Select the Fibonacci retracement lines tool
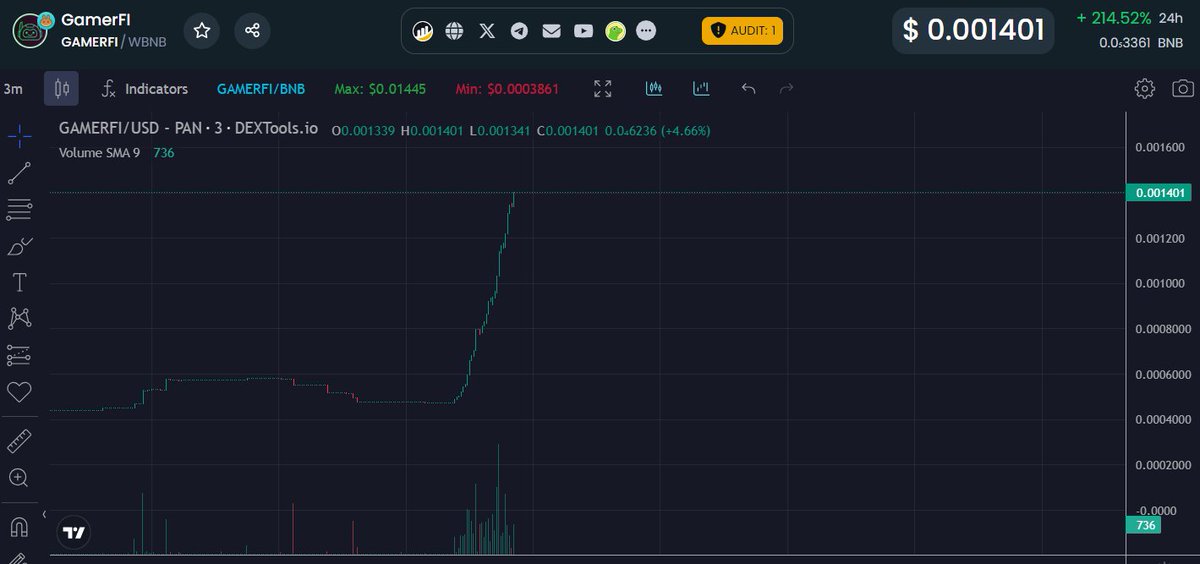 click(19, 209)
